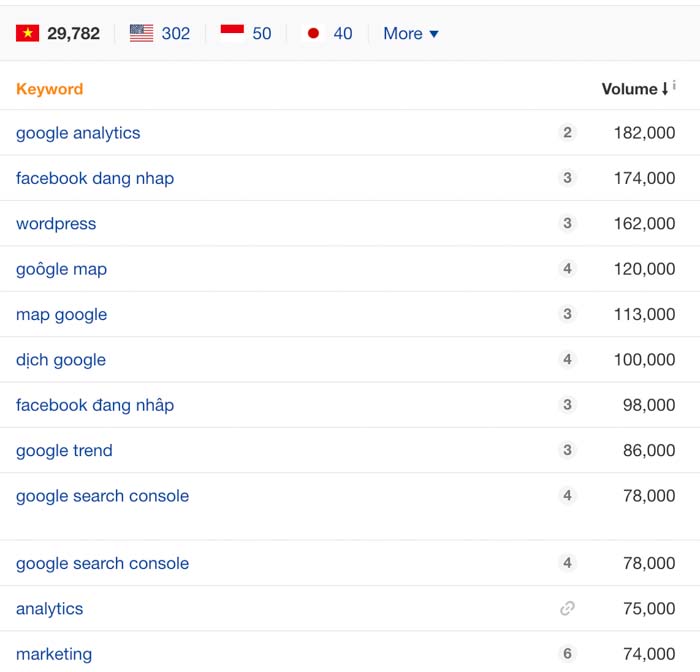Click the link icon in analytics row

[567, 608]
